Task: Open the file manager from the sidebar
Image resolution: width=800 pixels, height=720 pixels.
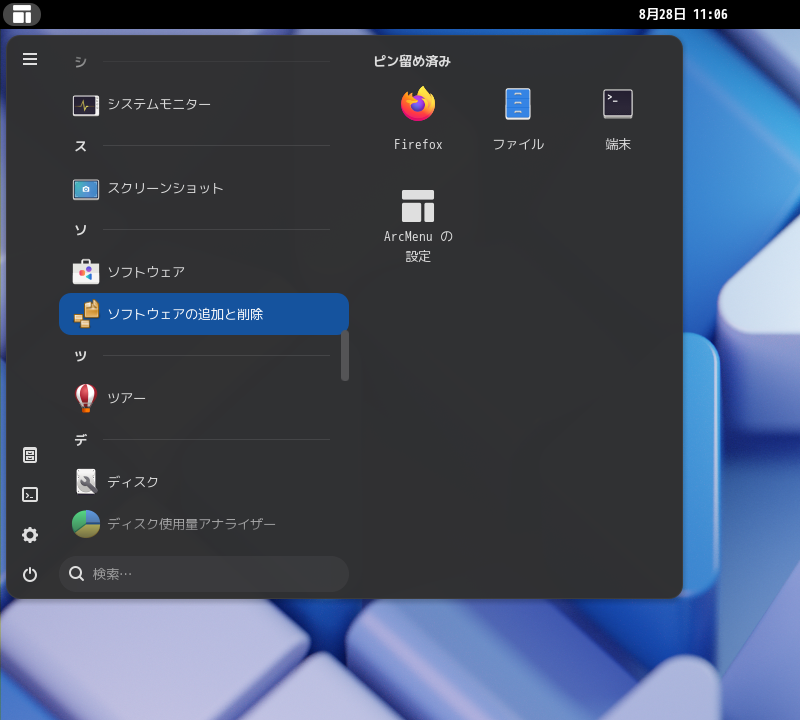Action: pyautogui.click(x=30, y=455)
